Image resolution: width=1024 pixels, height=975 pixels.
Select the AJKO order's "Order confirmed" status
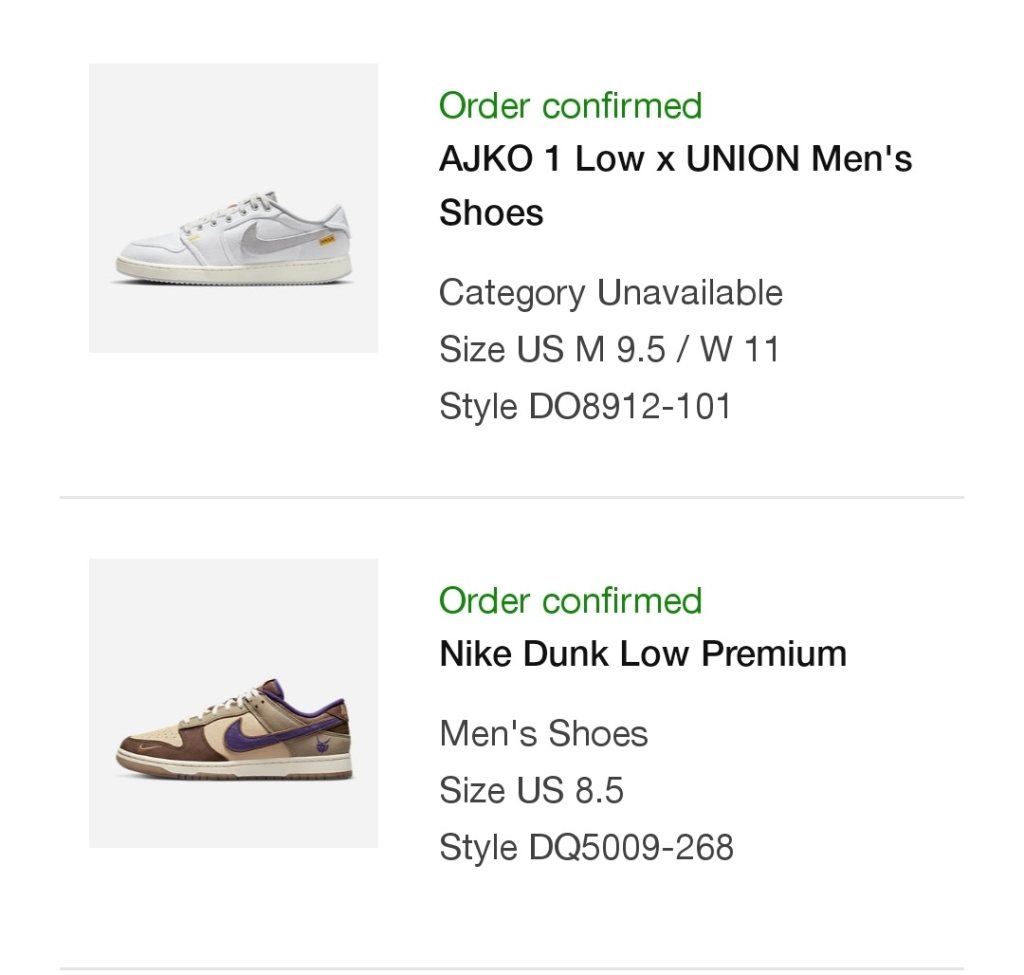(x=570, y=105)
